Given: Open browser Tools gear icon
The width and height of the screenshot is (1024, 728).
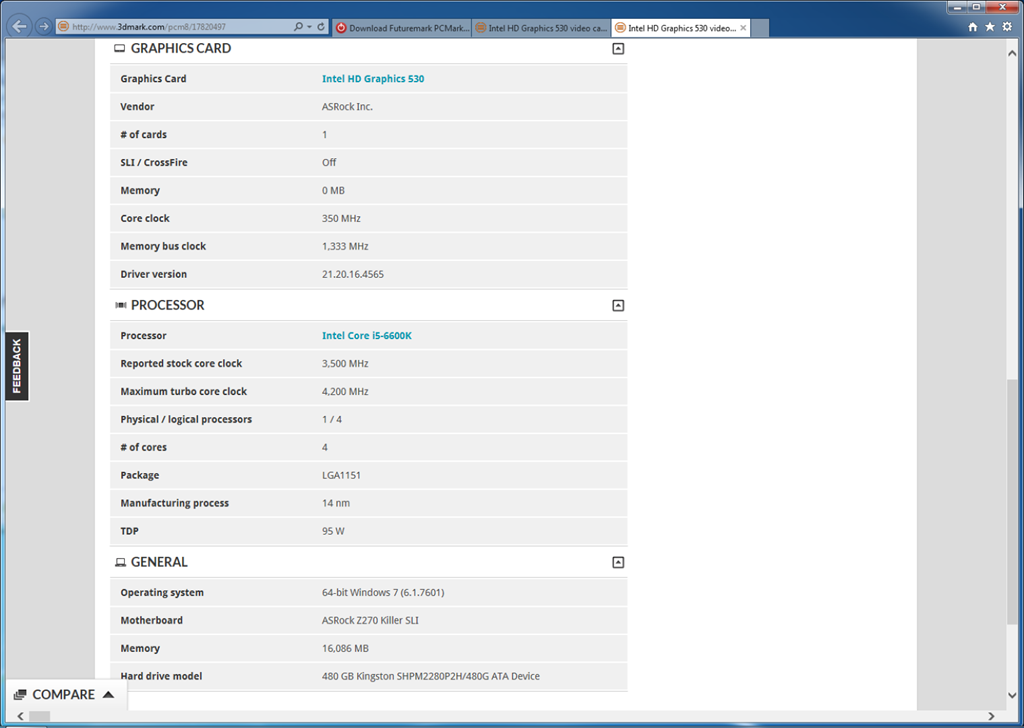Looking at the screenshot, I should (x=1008, y=27).
